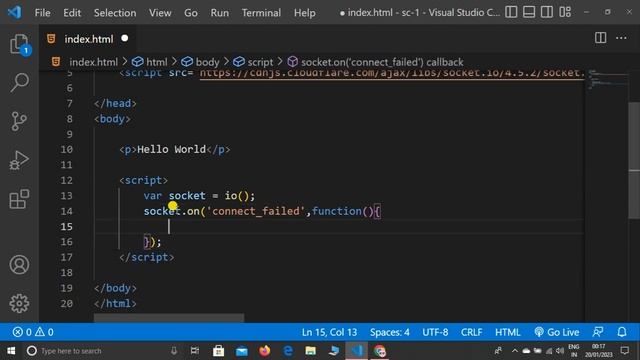This screenshot has height=360, width=640.
Task: Expand the script breadcrumb item
Action: [x=260, y=62]
